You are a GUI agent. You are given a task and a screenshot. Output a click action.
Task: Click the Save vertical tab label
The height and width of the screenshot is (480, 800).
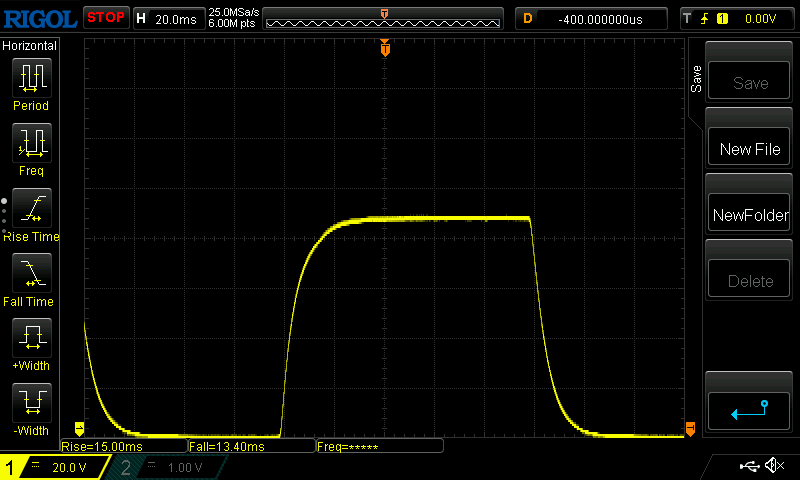coord(696,79)
